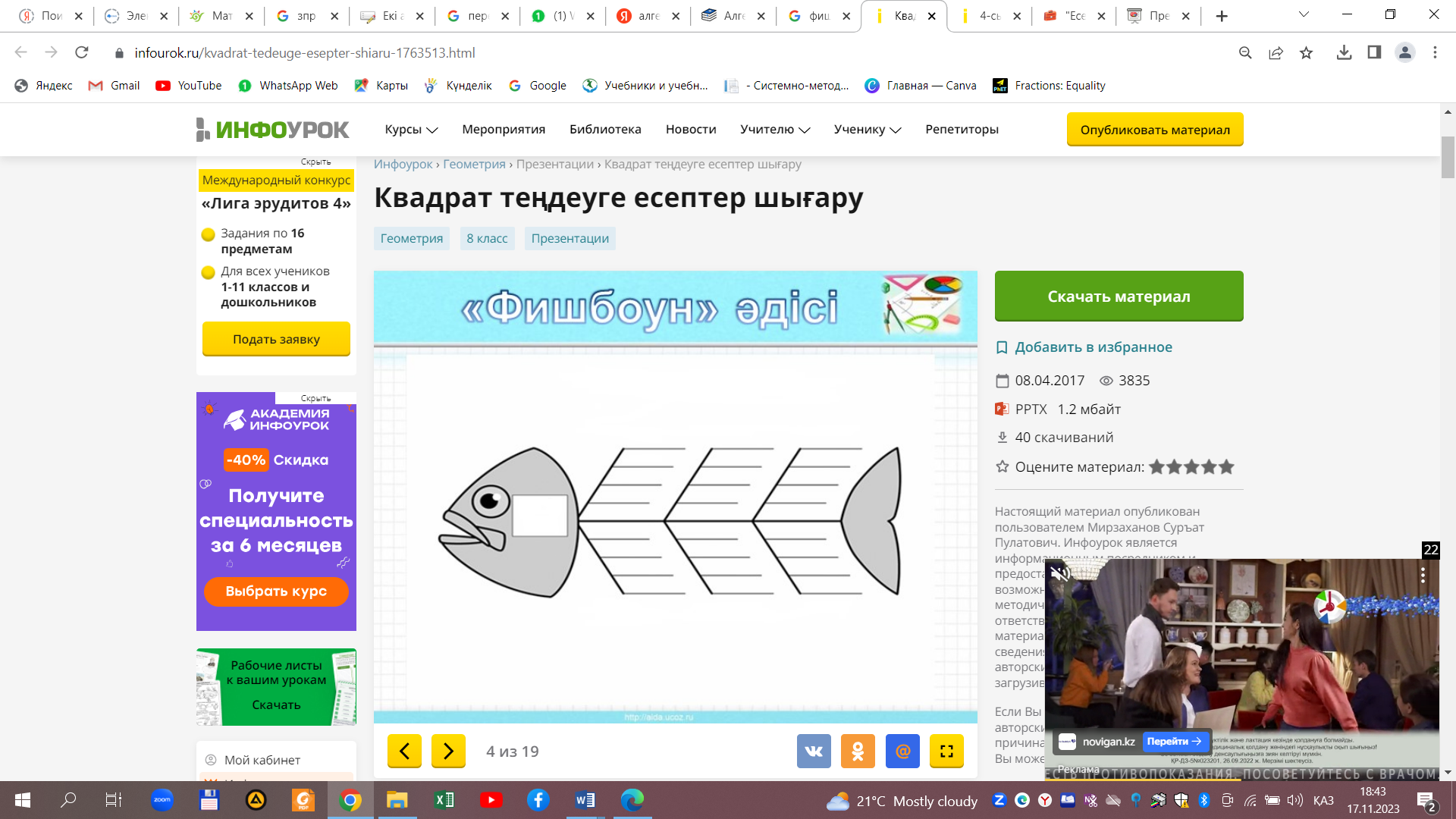
Task: Click the Опубликовать материал button
Action: point(1154,130)
